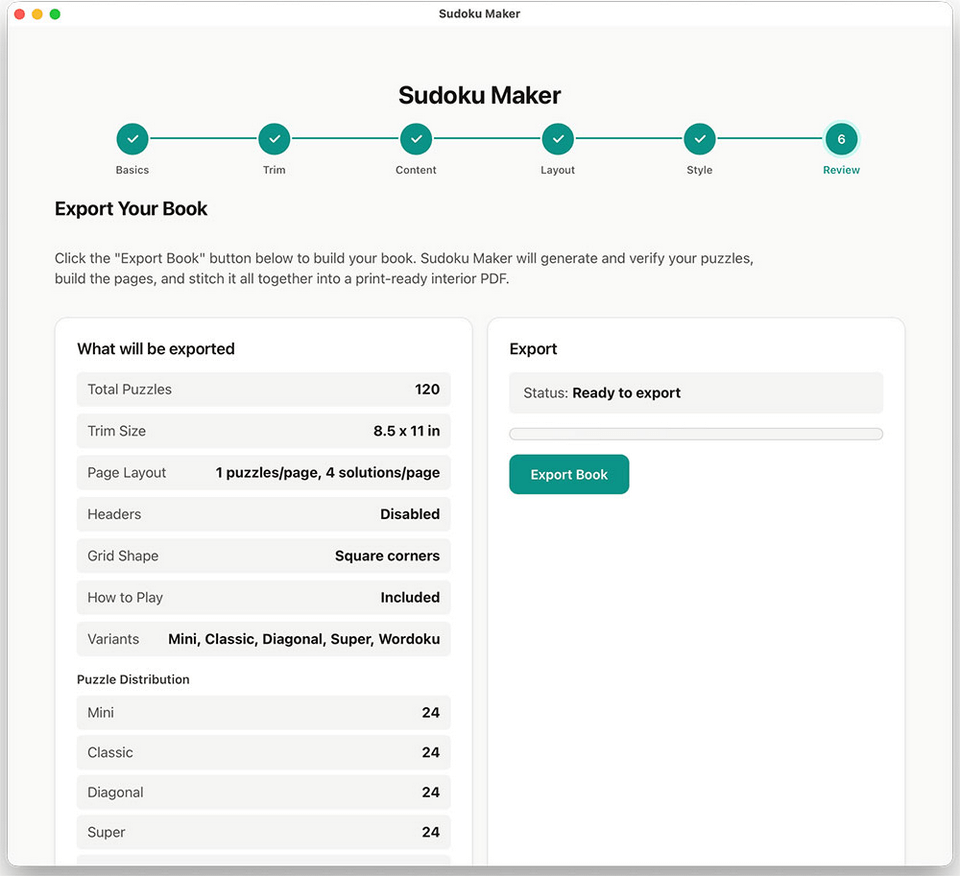Click the Review step label text

(x=841, y=170)
